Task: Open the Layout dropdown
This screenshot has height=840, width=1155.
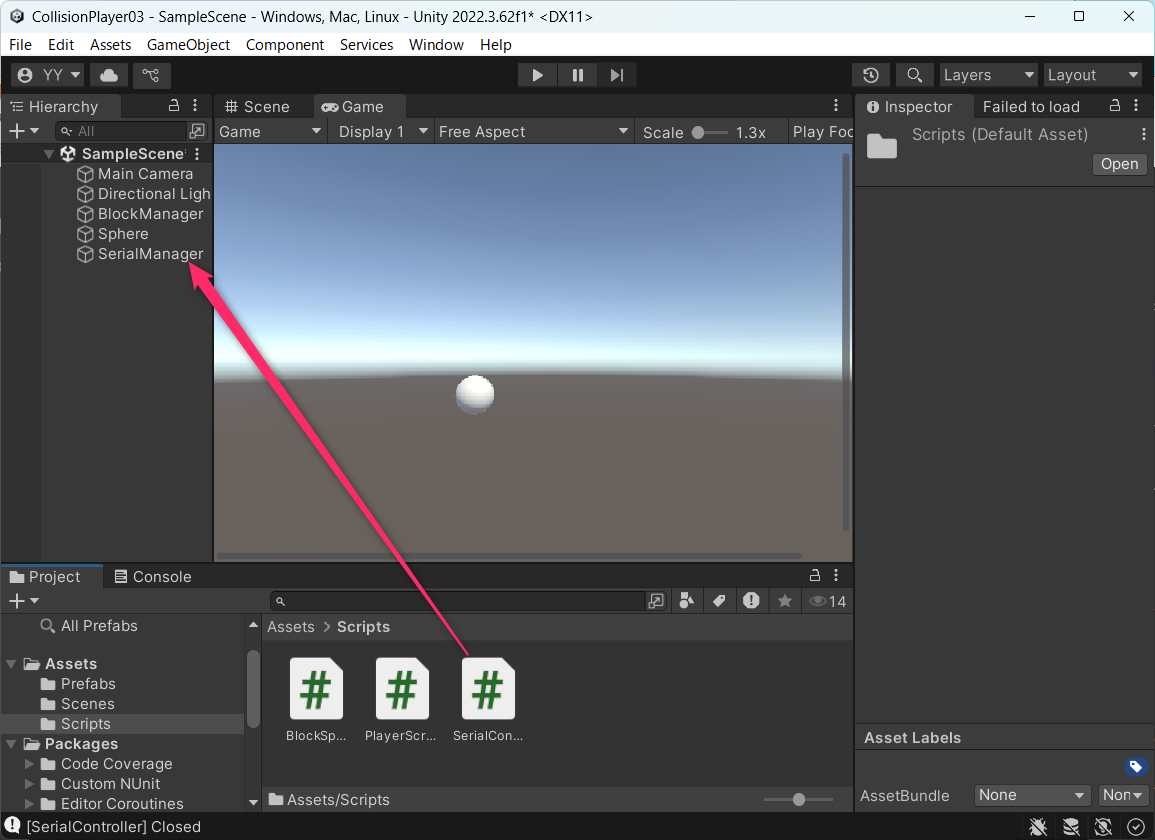Action: [x=1093, y=75]
